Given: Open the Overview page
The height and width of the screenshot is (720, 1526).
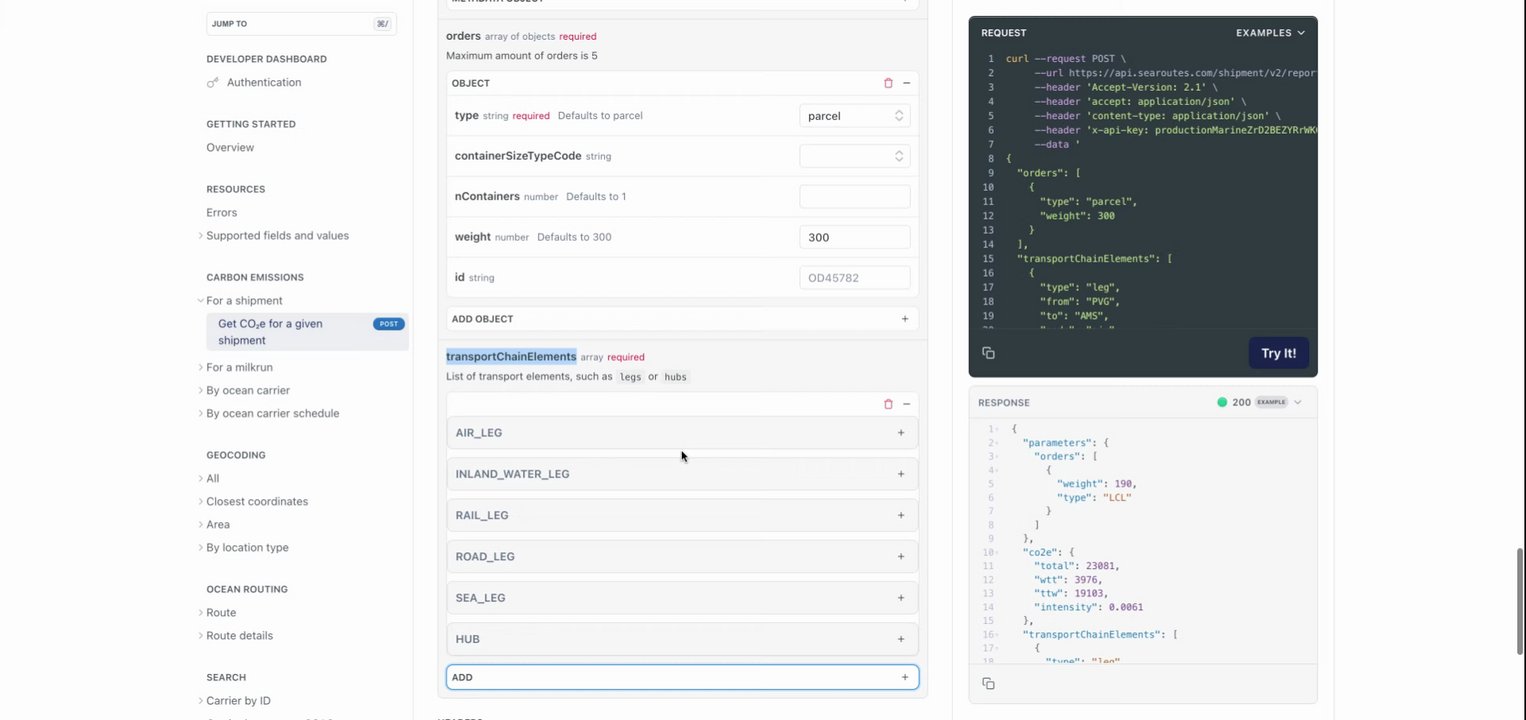Looking at the screenshot, I should tap(230, 147).
